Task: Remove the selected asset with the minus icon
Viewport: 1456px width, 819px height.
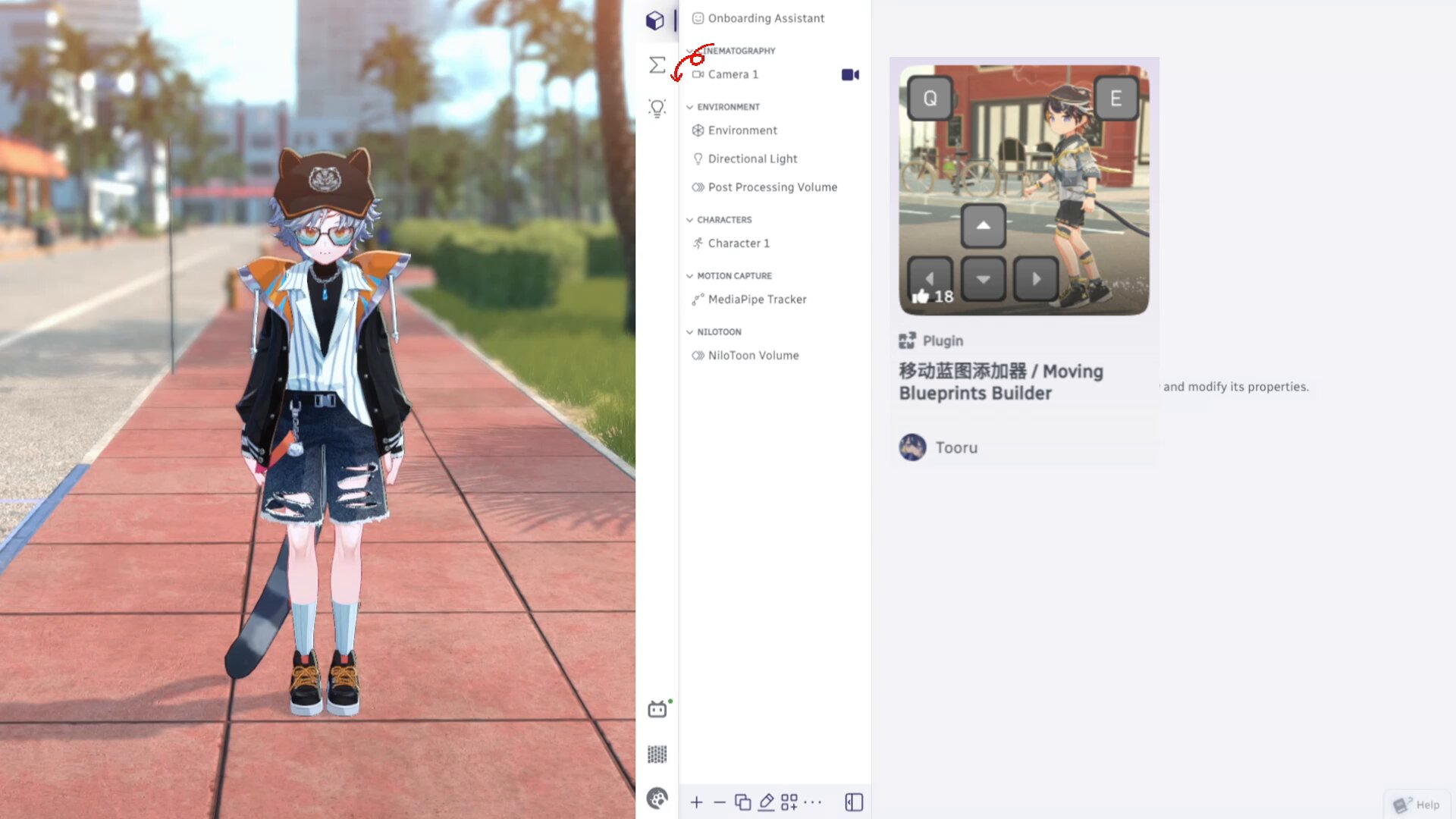Action: pos(720,802)
